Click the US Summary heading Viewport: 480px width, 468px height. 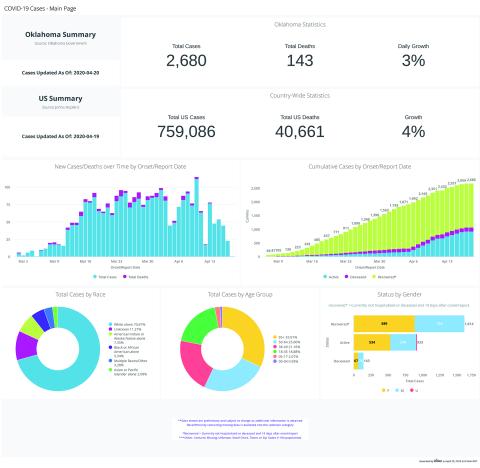click(61, 99)
